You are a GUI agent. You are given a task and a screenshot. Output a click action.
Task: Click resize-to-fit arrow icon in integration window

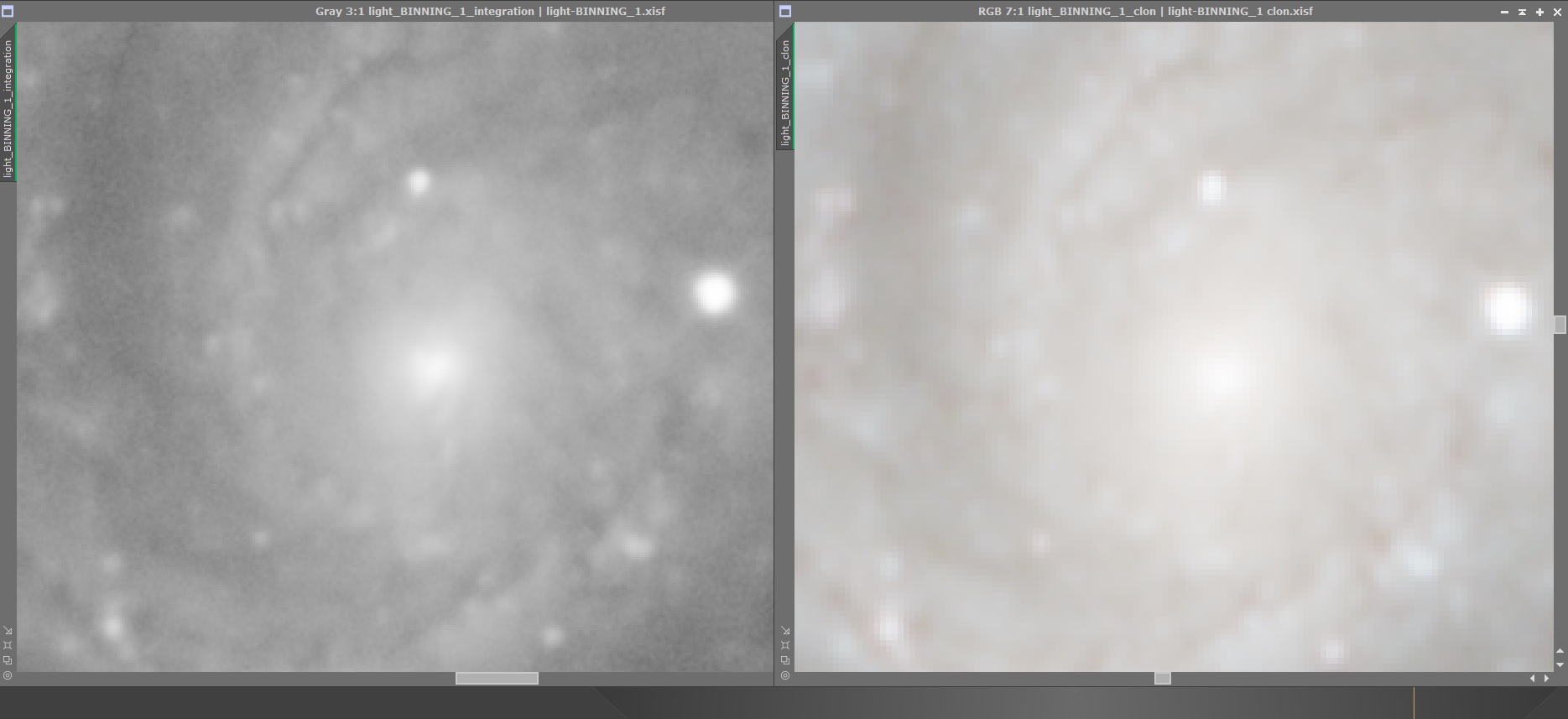coord(8,631)
